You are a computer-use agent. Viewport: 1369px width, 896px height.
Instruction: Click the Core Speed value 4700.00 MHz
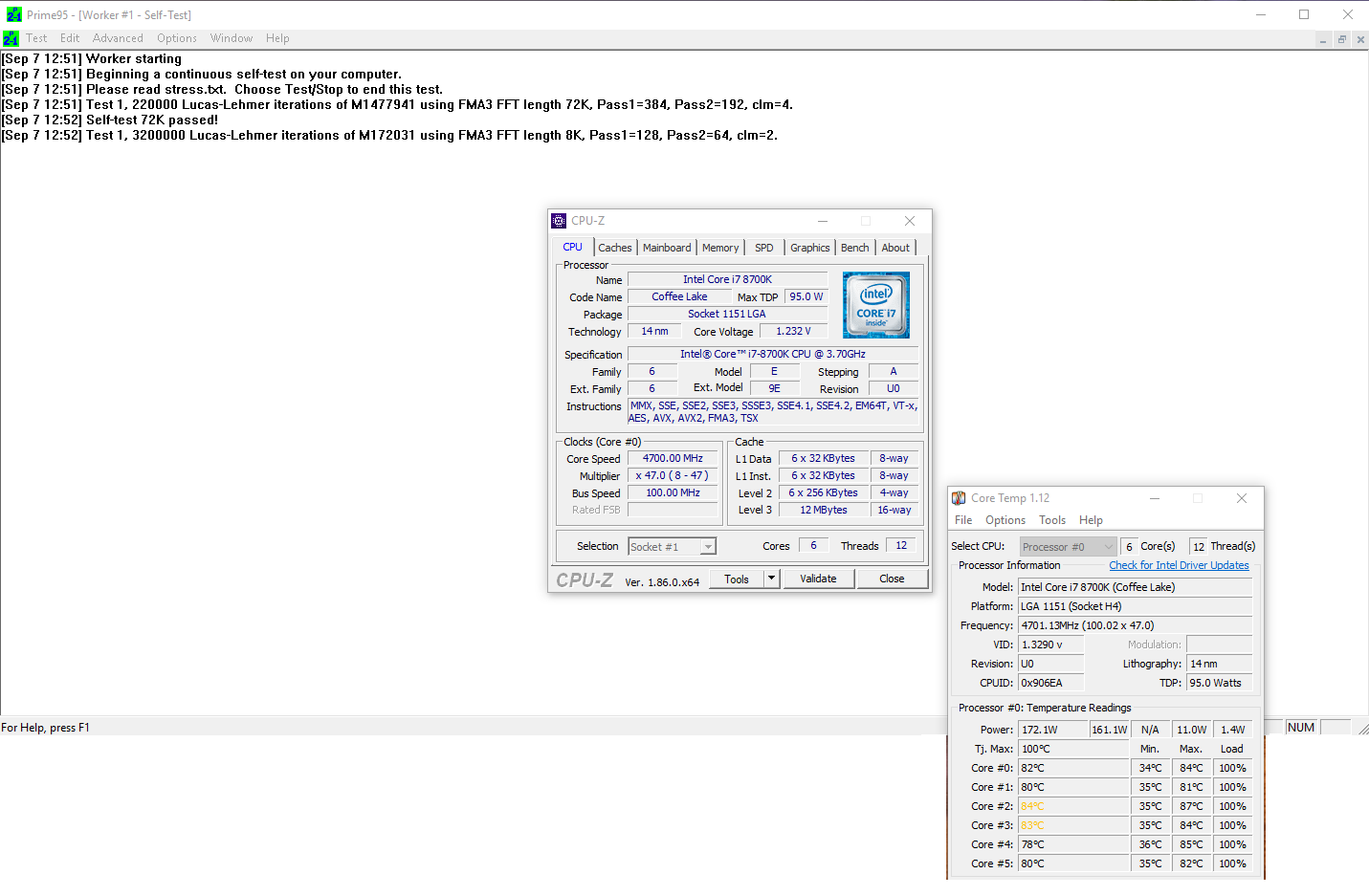click(673, 458)
